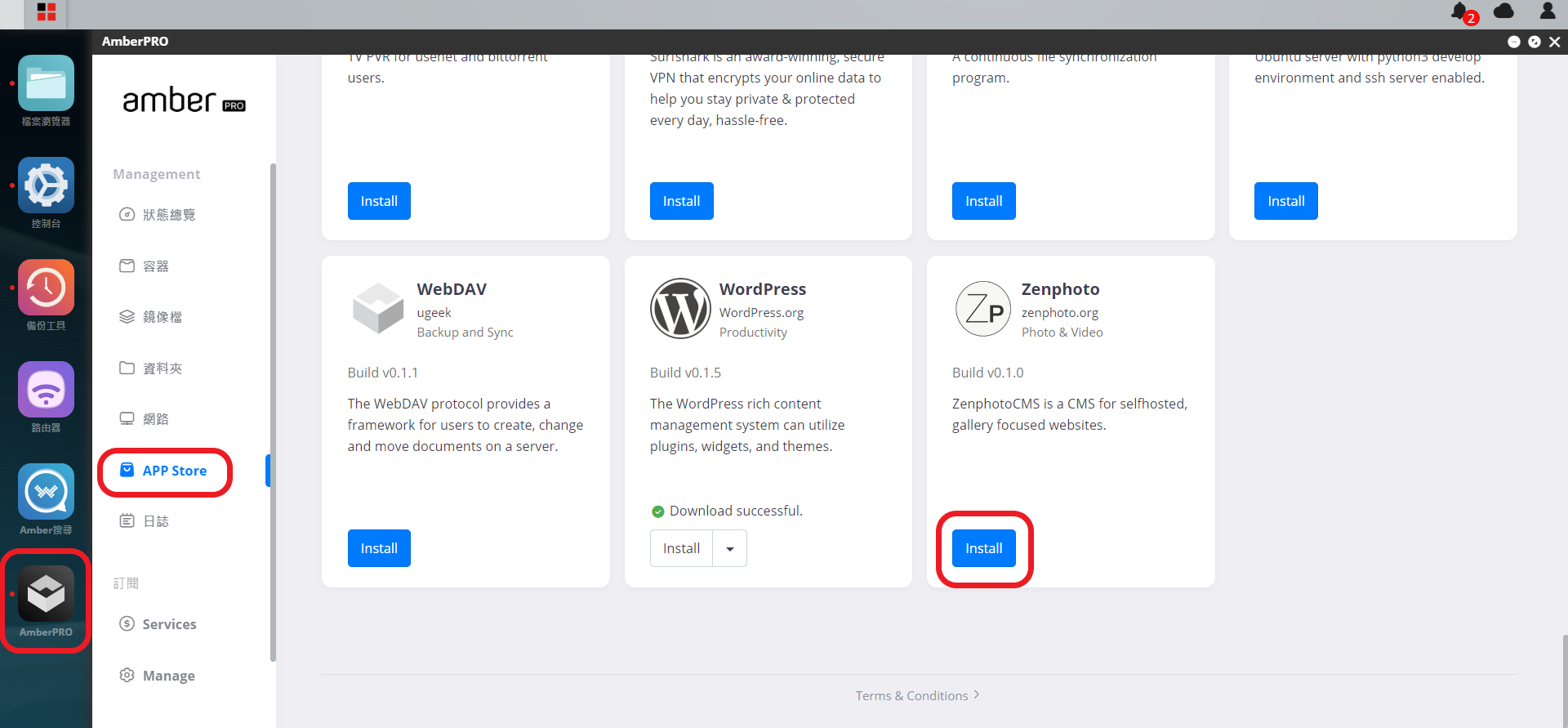
Task: Click the 'ugeek' publisher text
Action: (434, 313)
